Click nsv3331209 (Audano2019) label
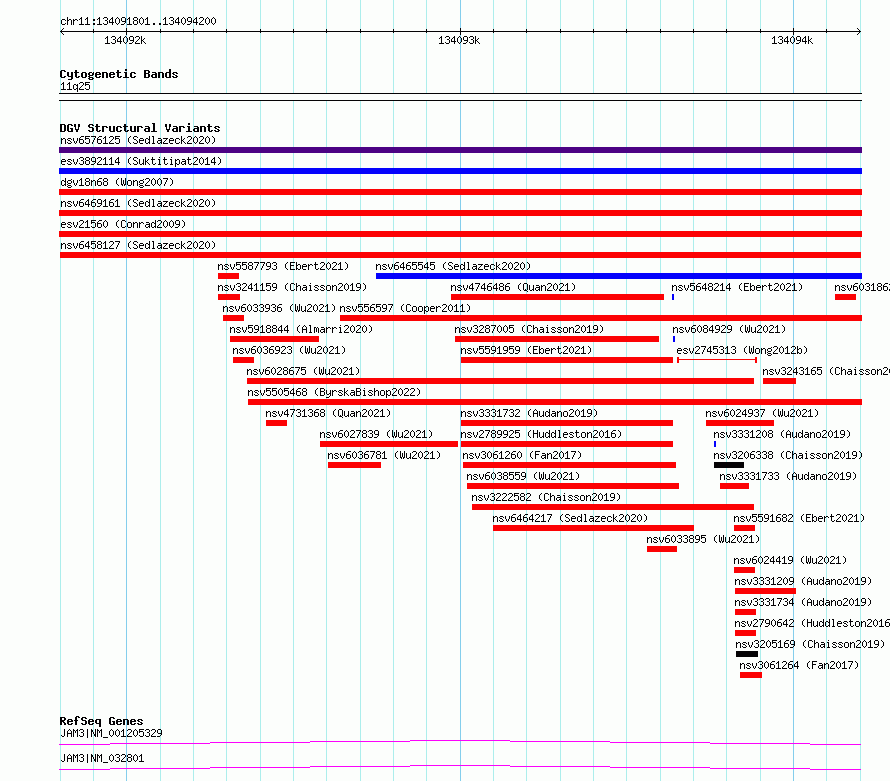The width and height of the screenshot is (890, 781). tap(803, 581)
